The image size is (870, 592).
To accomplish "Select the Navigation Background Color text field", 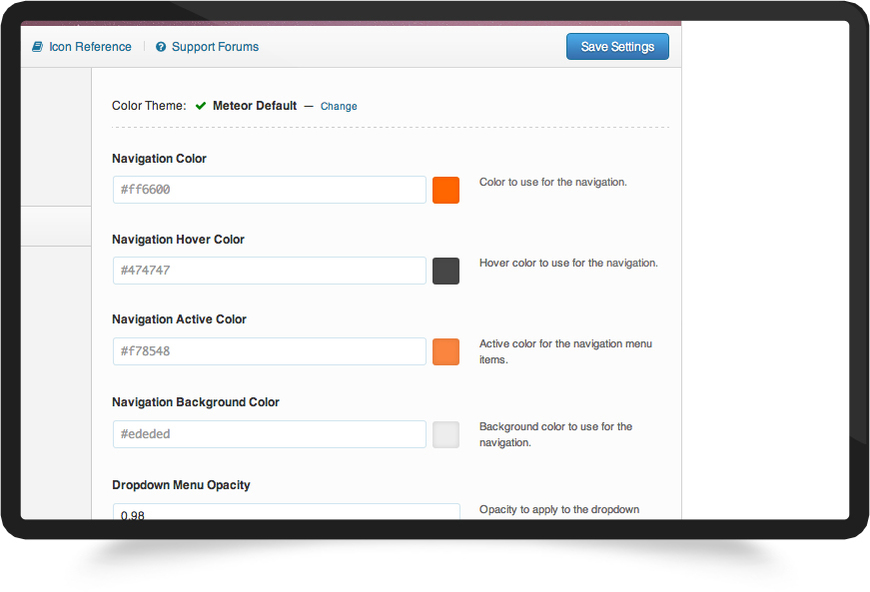I will point(269,434).
